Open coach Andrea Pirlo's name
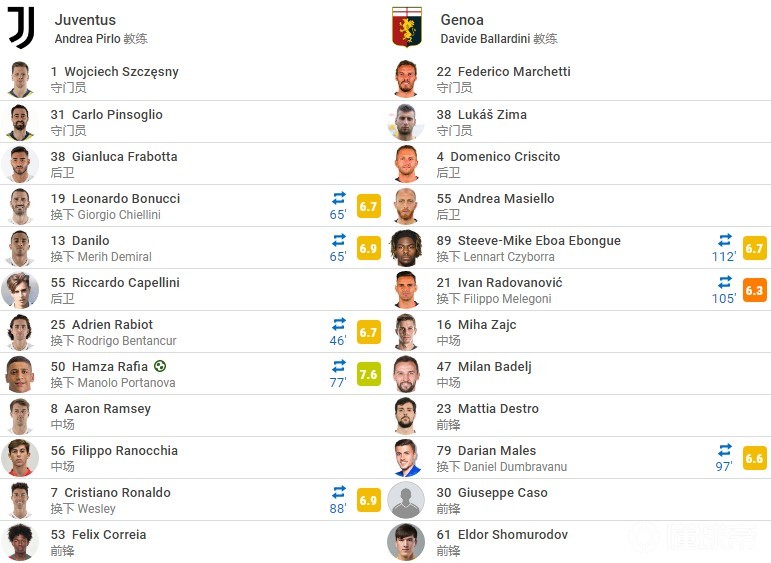This screenshot has height=563, width=771. click(88, 39)
